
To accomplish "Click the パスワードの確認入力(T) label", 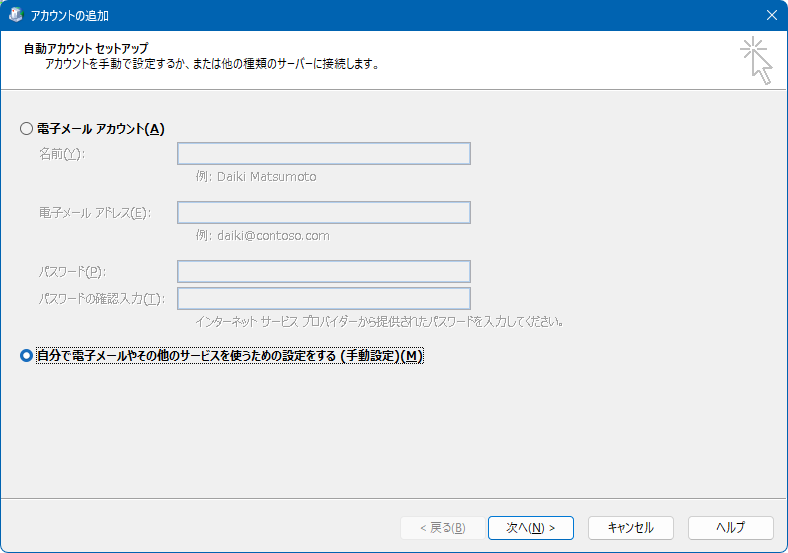I will point(101,299).
